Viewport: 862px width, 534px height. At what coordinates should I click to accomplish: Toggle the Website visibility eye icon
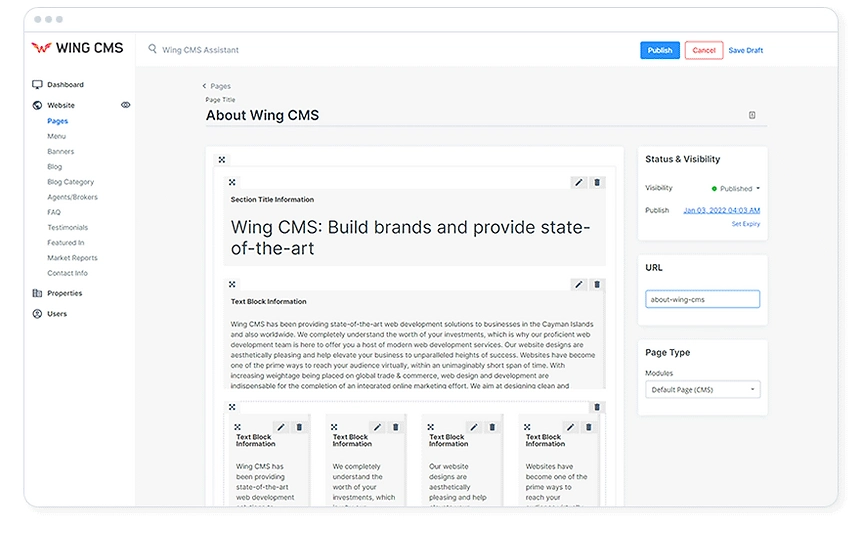[125, 105]
